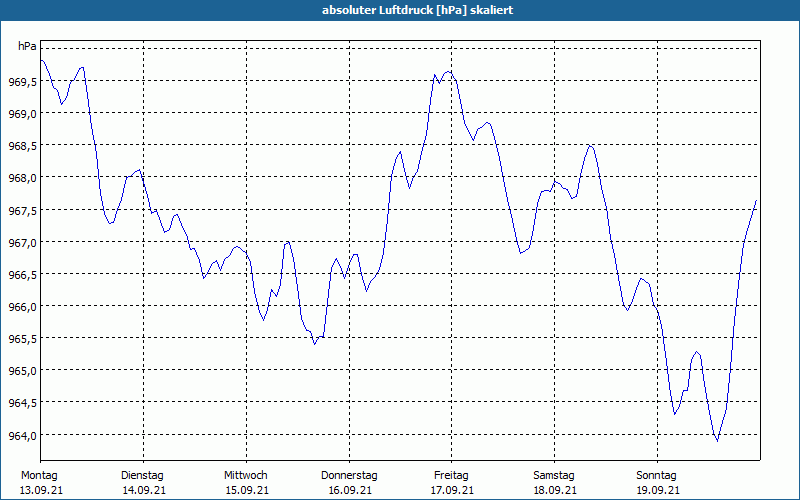Click the date label 17.09.21
The image size is (800, 500).
(x=453, y=490)
